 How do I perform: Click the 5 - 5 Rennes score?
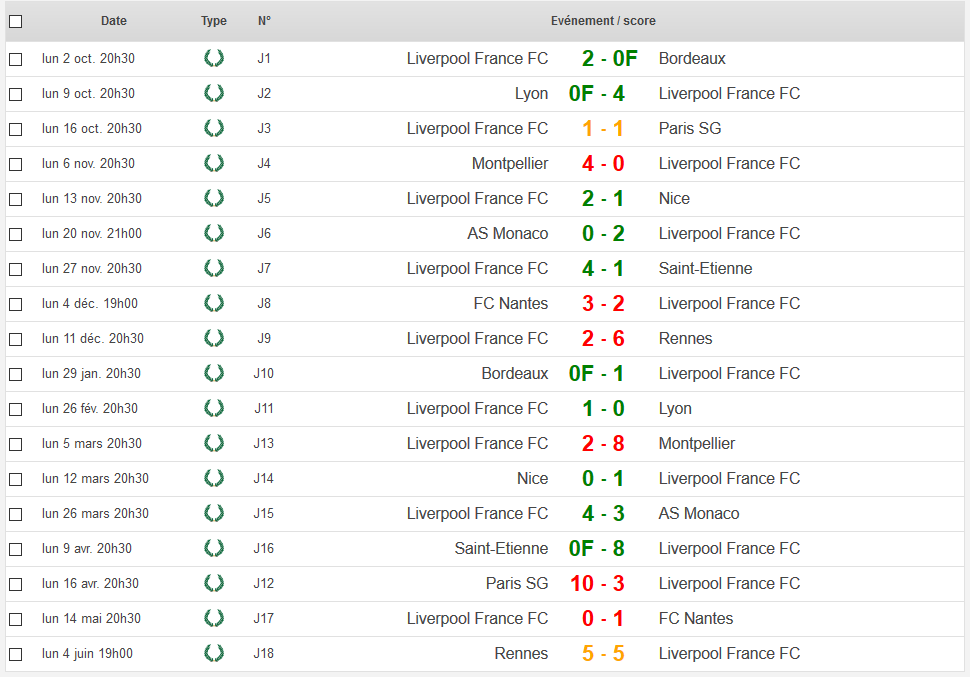click(603, 653)
